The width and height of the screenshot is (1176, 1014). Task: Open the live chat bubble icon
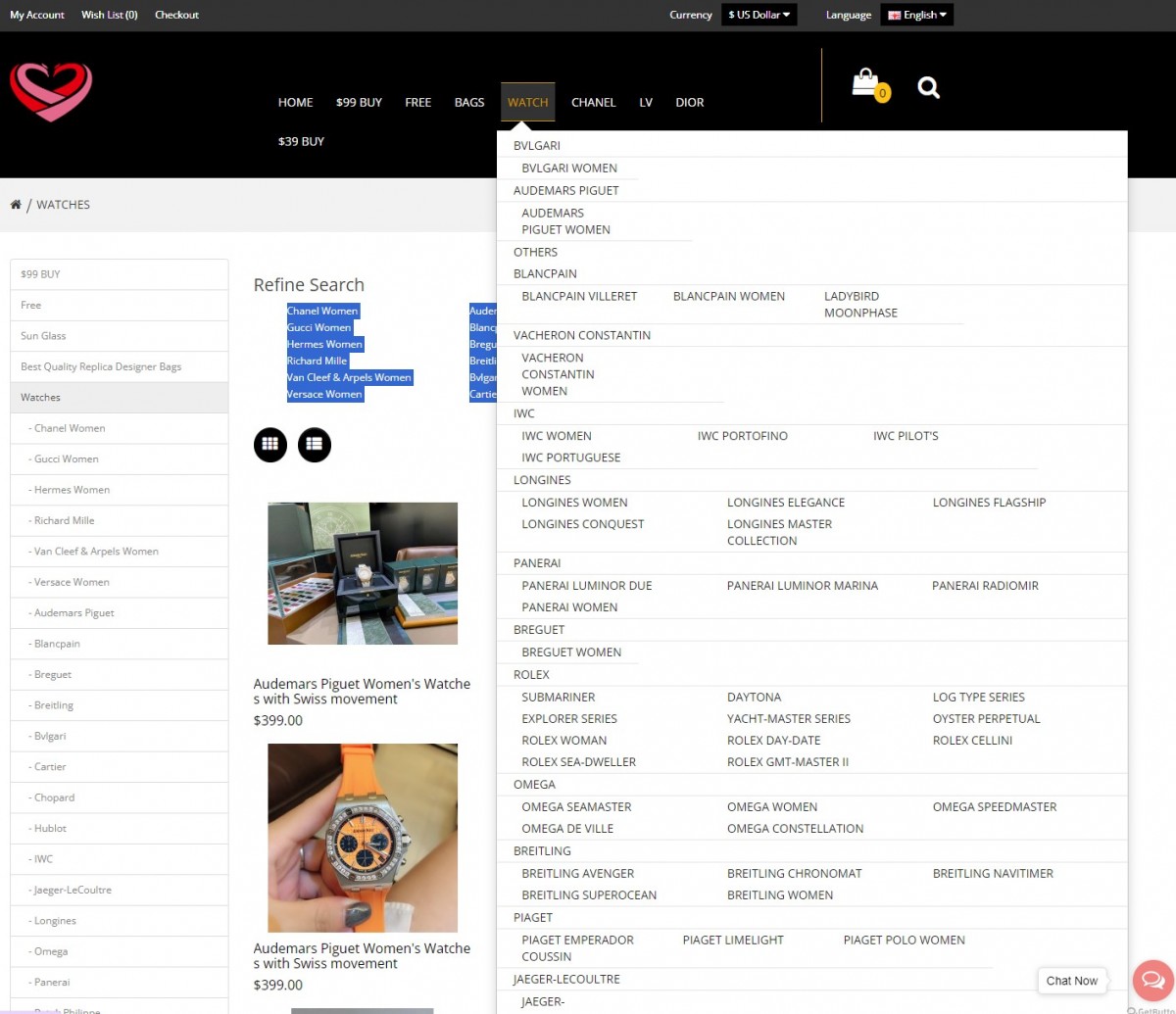coord(1153,981)
